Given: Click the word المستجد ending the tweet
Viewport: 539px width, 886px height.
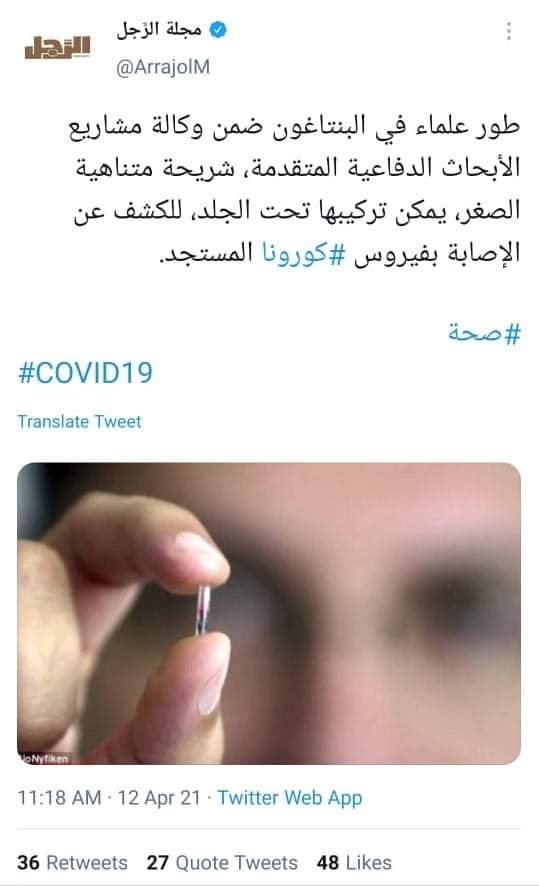Looking at the screenshot, I should coord(207,253).
